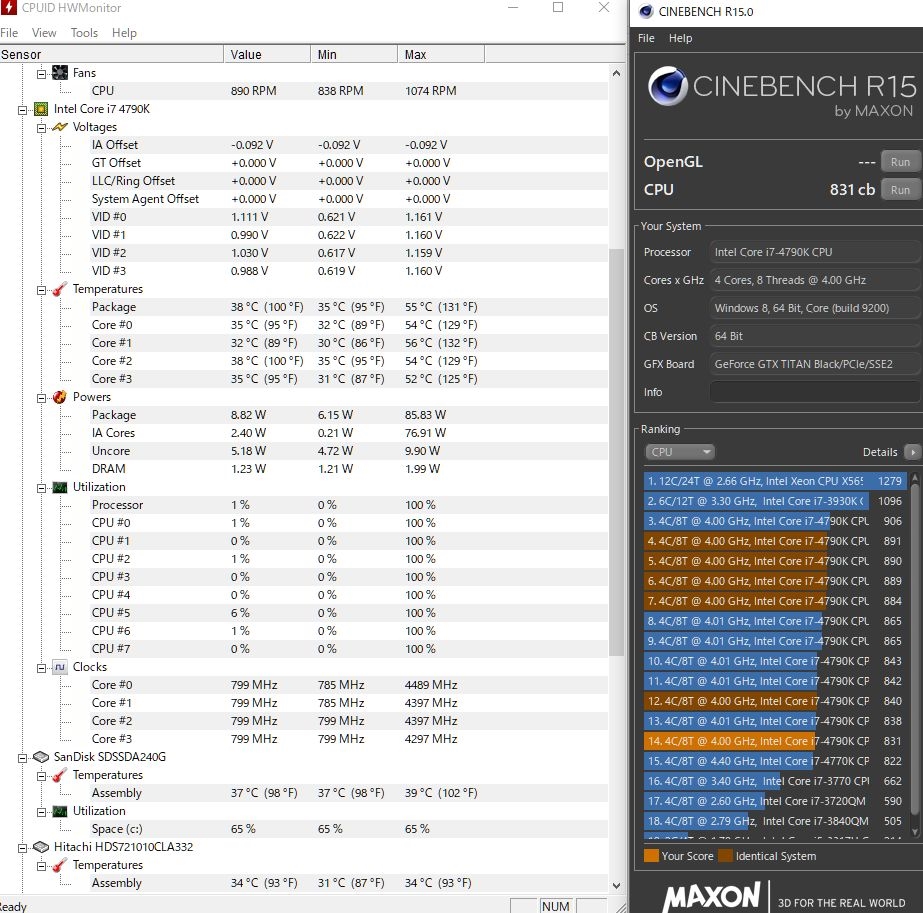Select ranking entry 17 i7-3720QM 590
Image resolution: width=923 pixels, height=913 pixels.
click(x=775, y=801)
